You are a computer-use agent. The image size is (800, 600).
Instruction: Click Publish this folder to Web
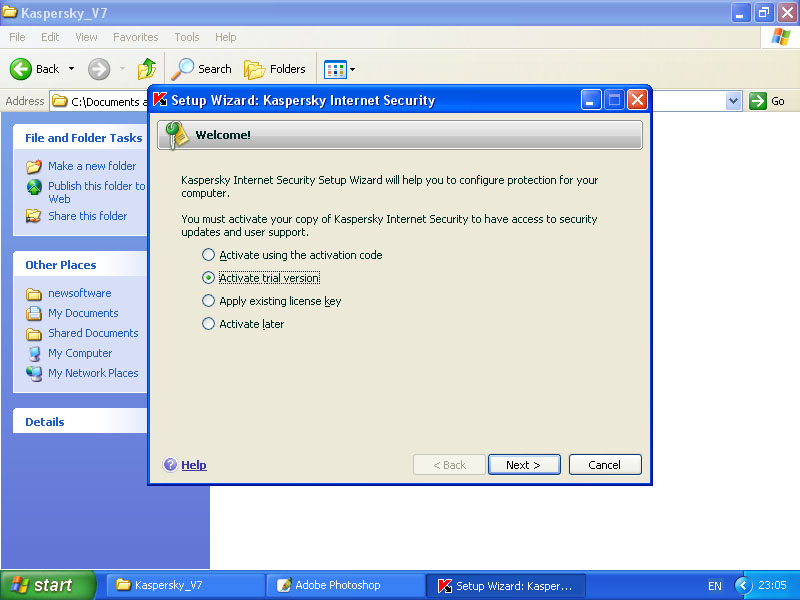[x=96, y=192]
